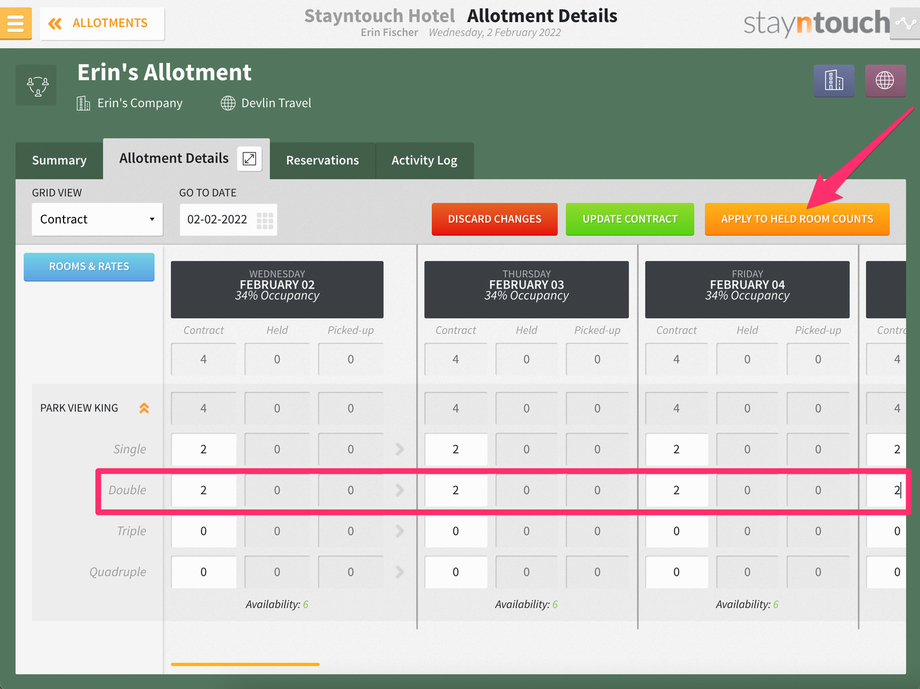
Task: Click the Double row copy-across arrow
Action: click(x=400, y=490)
